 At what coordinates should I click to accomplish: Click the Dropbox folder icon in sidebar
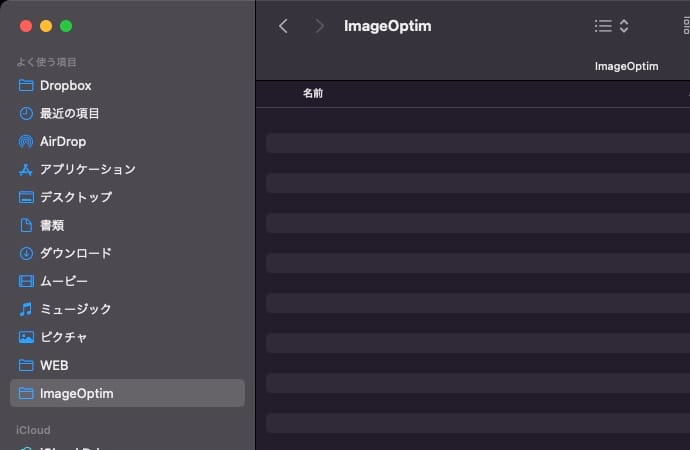pyautogui.click(x=26, y=86)
